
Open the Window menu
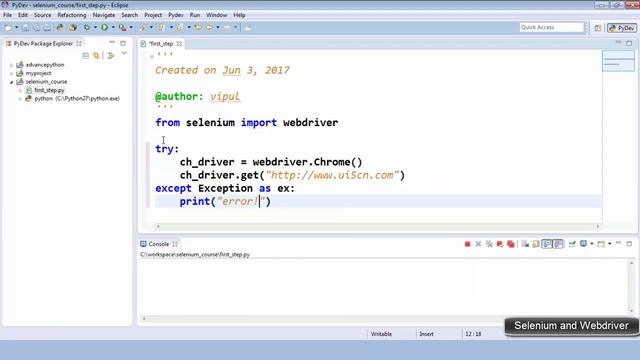[216, 15]
